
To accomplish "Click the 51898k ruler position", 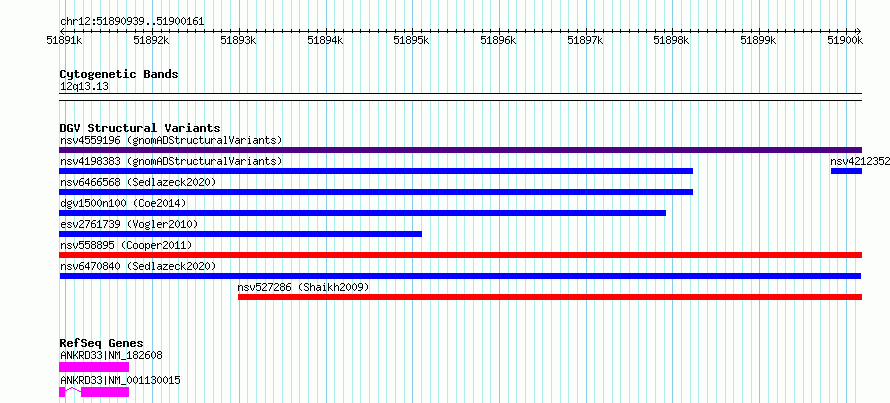I will coord(672,40).
